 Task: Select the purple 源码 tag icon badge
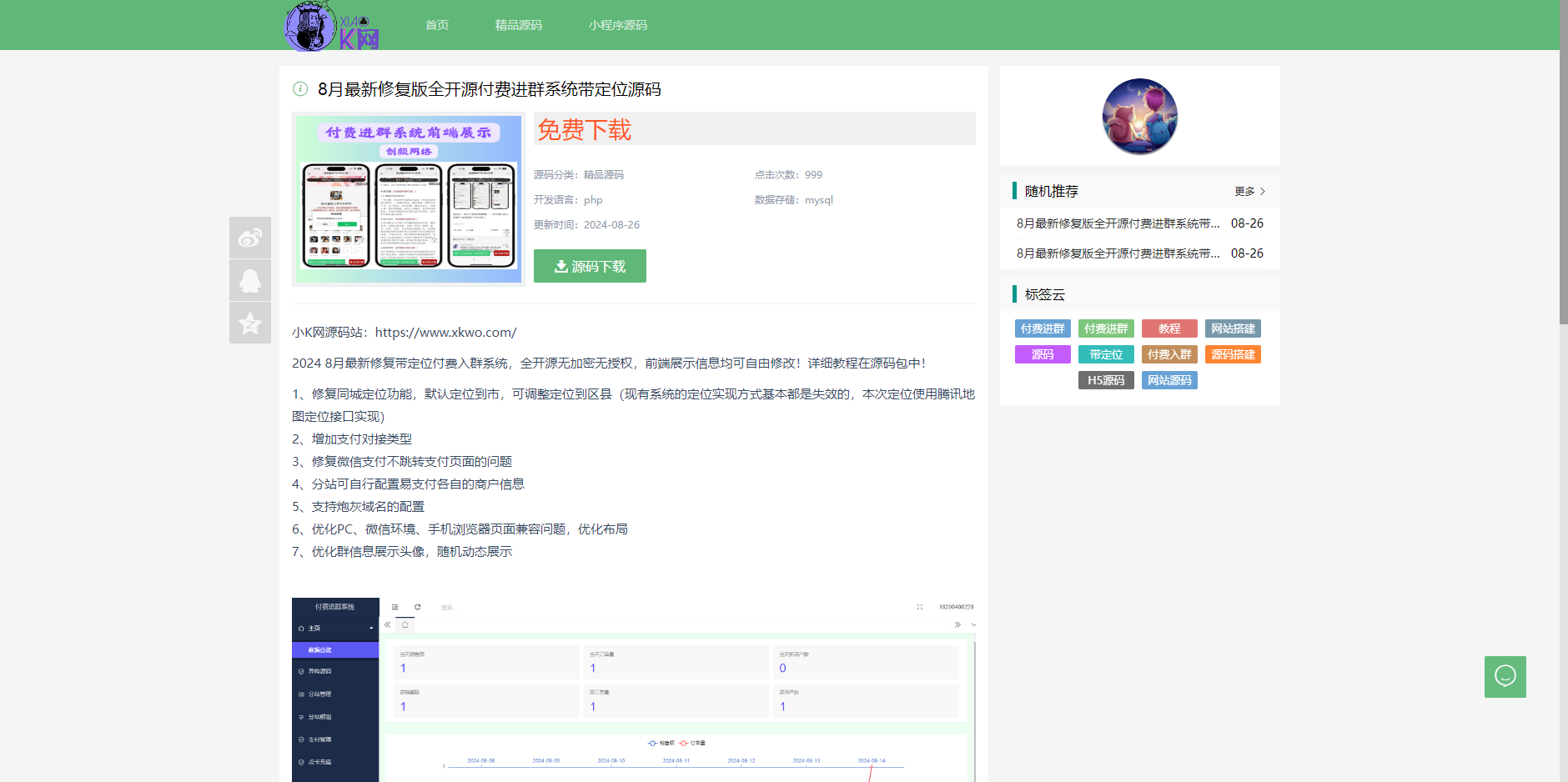point(1042,353)
